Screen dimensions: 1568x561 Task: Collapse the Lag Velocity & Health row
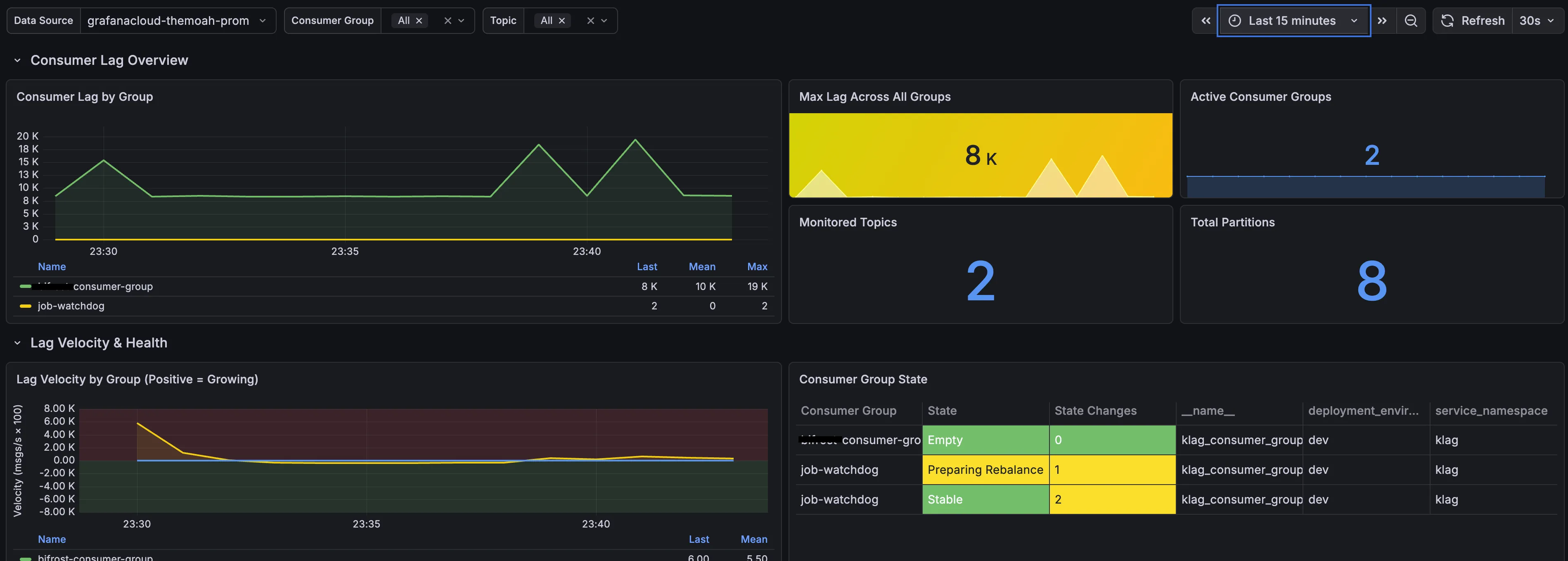pyautogui.click(x=18, y=343)
